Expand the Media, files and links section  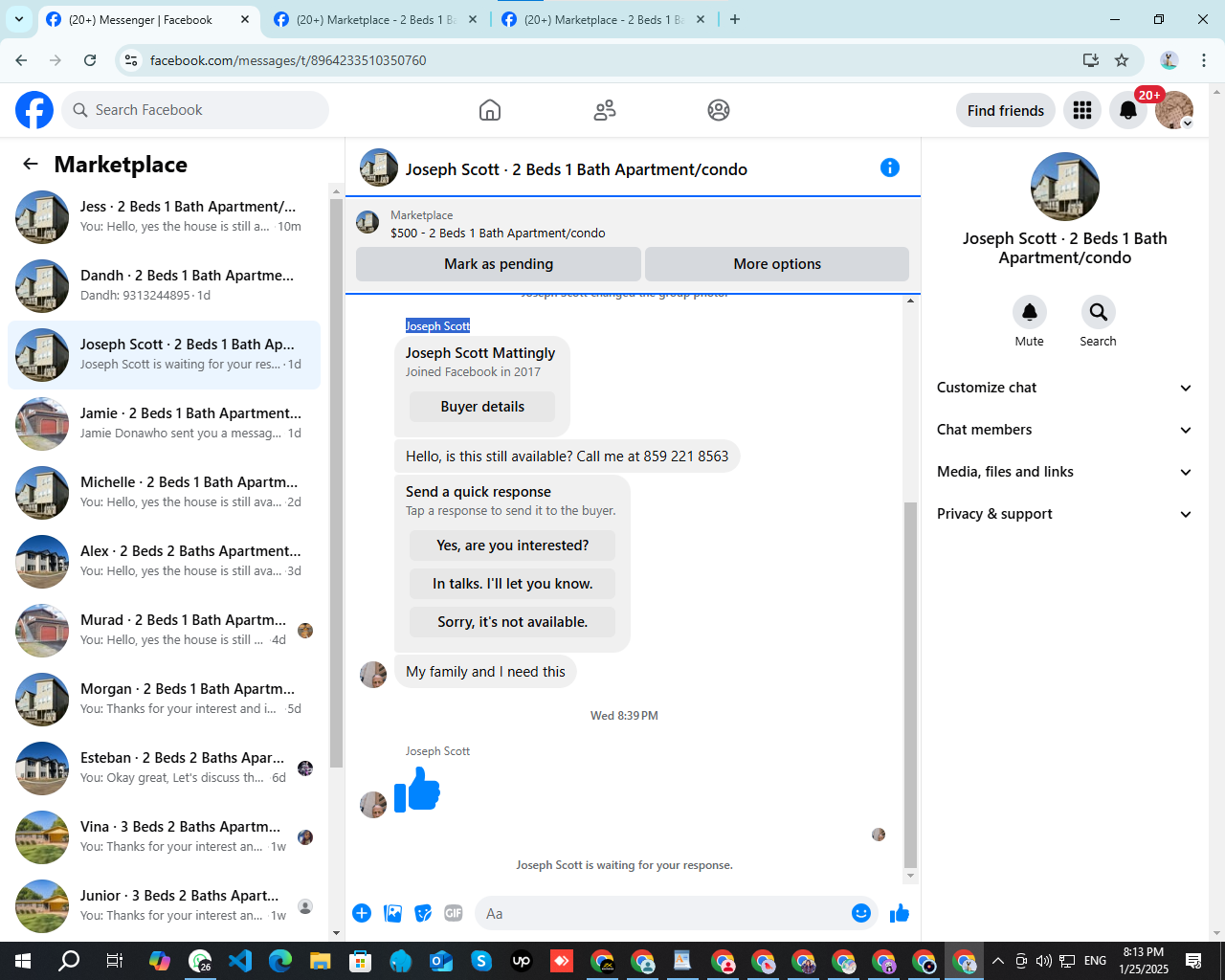tap(1064, 472)
